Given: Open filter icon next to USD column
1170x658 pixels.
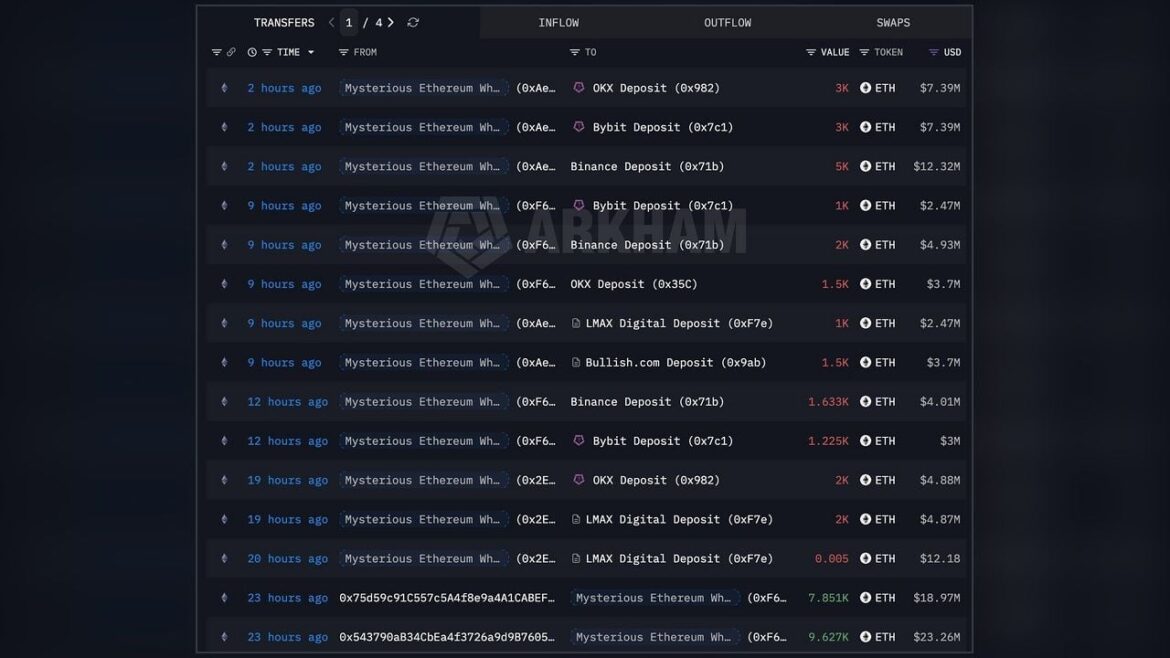Looking at the screenshot, I should pyautogui.click(x=933, y=52).
